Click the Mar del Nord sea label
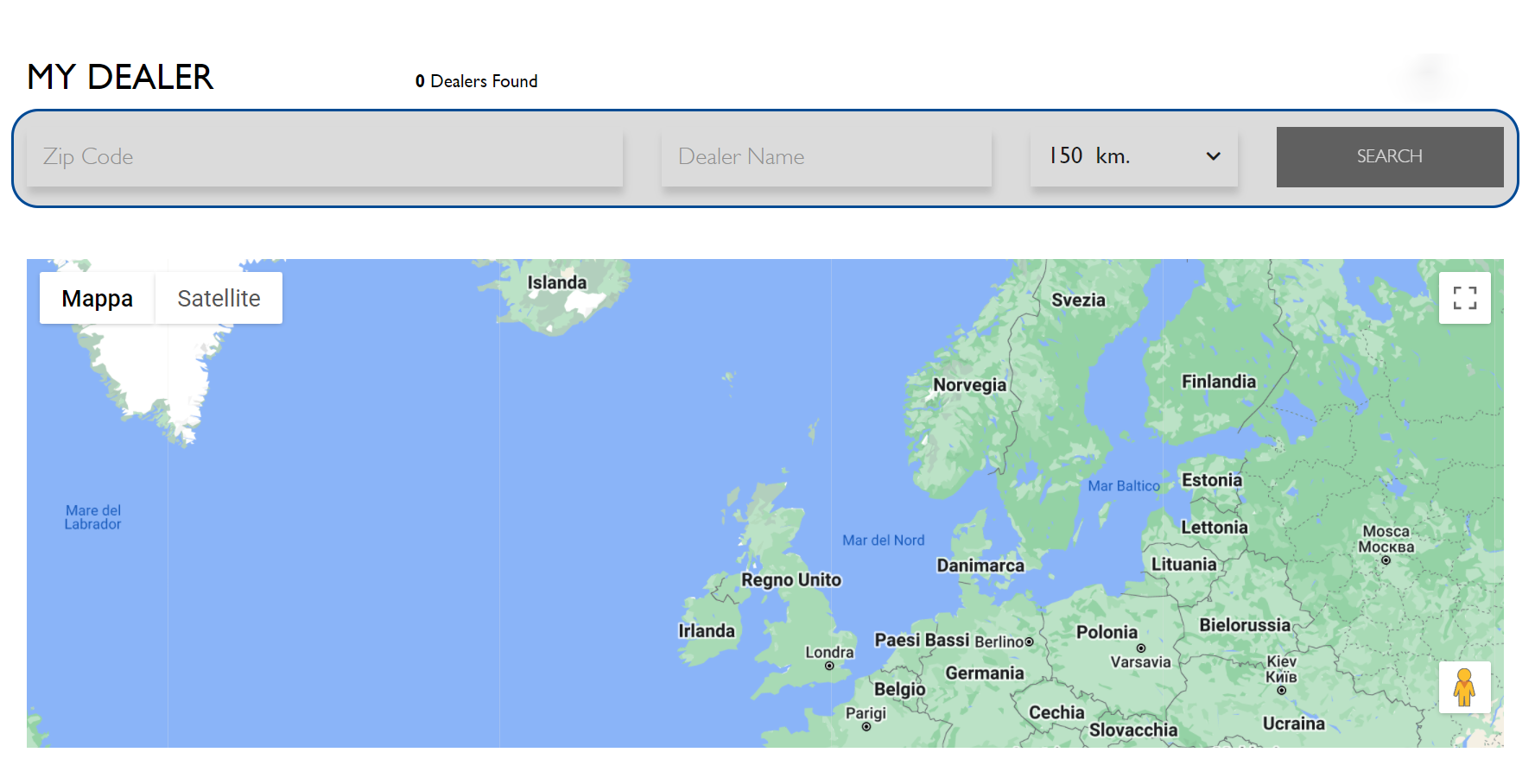Image resolution: width=1535 pixels, height=784 pixels. point(883,541)
